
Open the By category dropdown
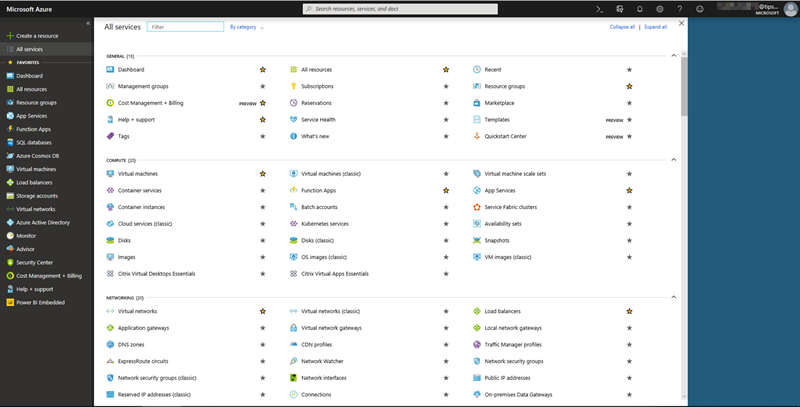click(246, 27)
